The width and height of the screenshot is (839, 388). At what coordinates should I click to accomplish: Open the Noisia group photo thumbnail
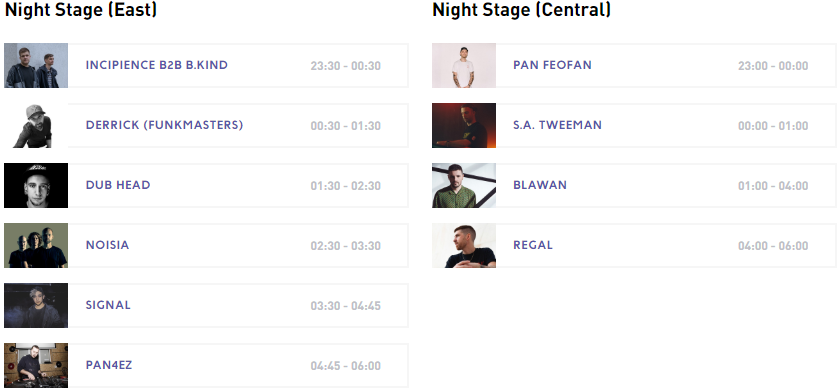pyautogui.click(x=36, y=245)
